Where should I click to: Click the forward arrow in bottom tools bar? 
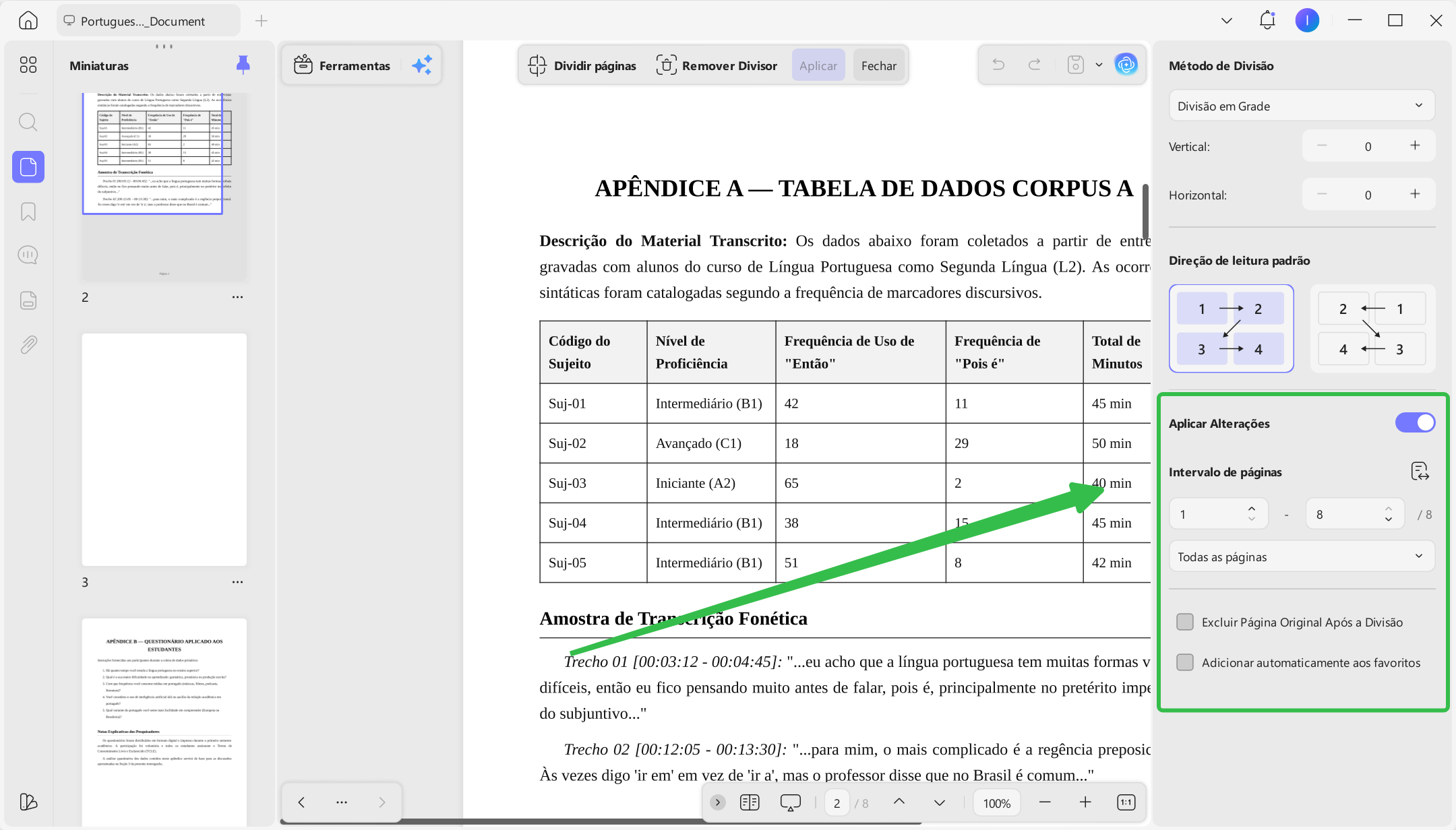382,802
